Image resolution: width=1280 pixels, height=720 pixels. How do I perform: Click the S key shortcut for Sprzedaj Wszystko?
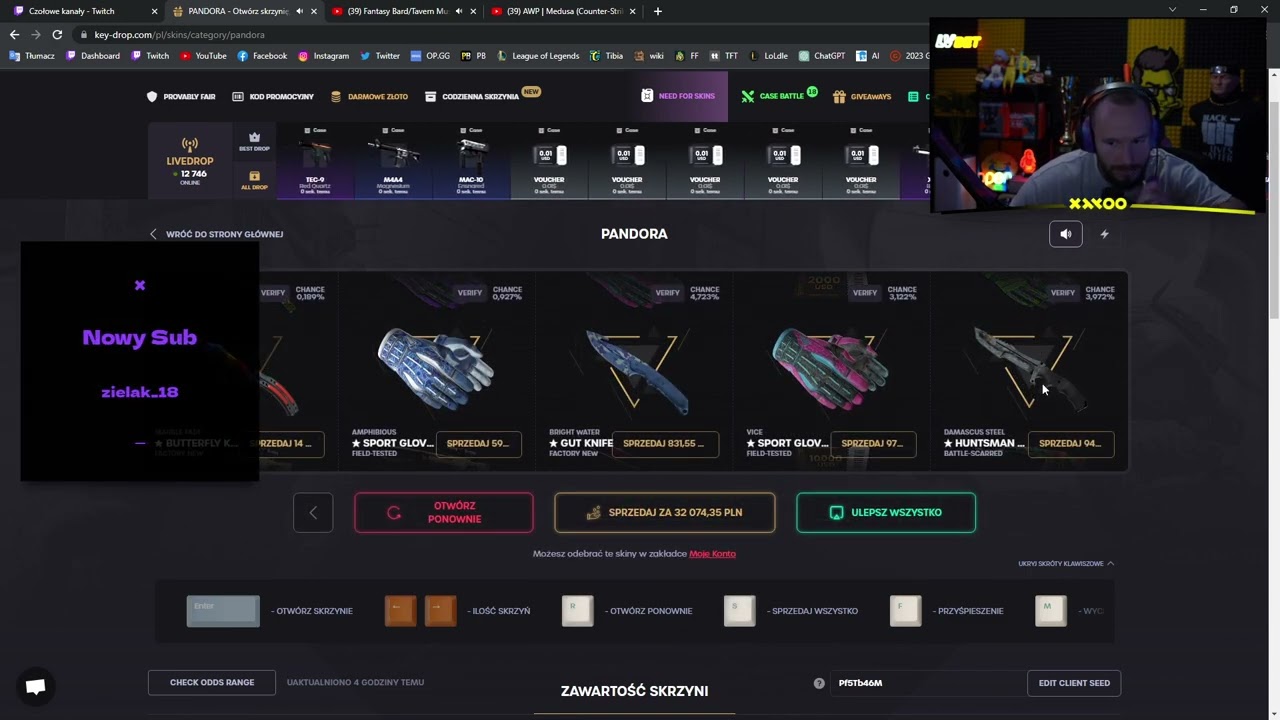[740, 611]
